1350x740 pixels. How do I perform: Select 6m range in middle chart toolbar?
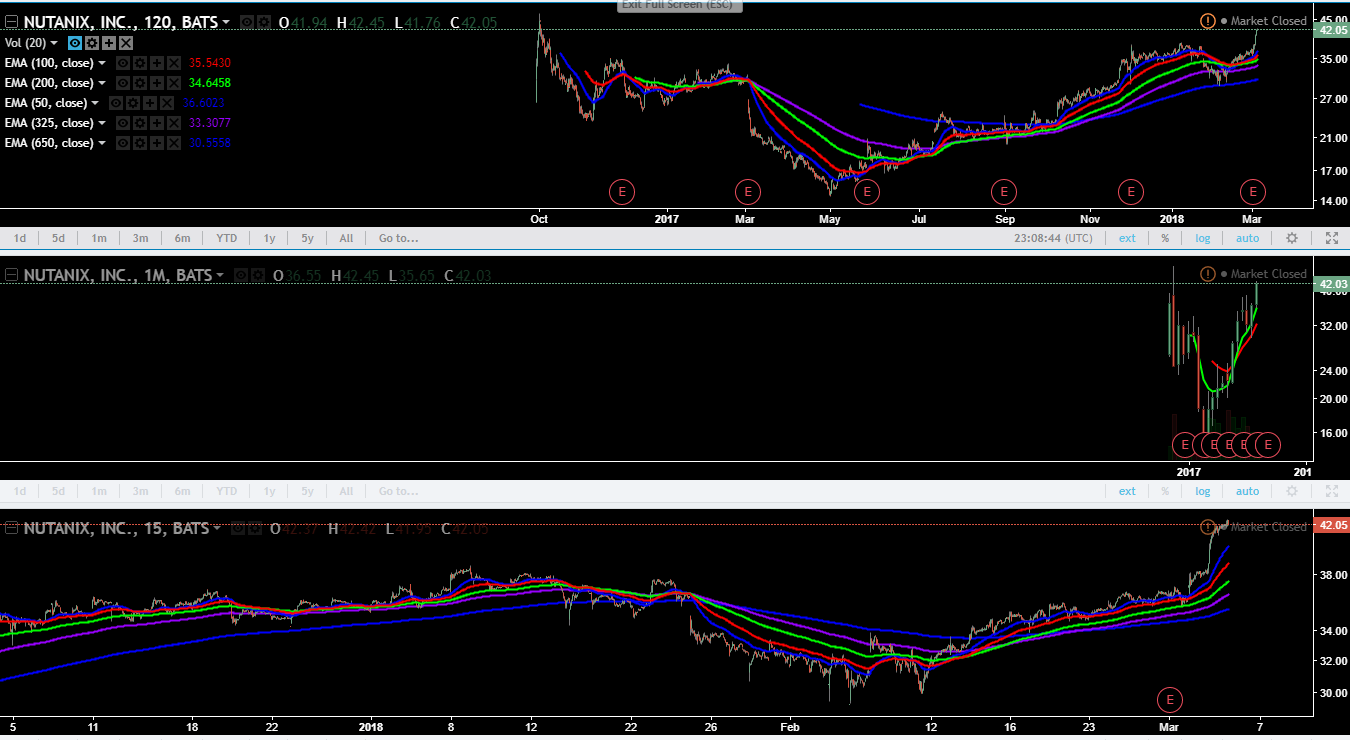click(x=182, y=491)
